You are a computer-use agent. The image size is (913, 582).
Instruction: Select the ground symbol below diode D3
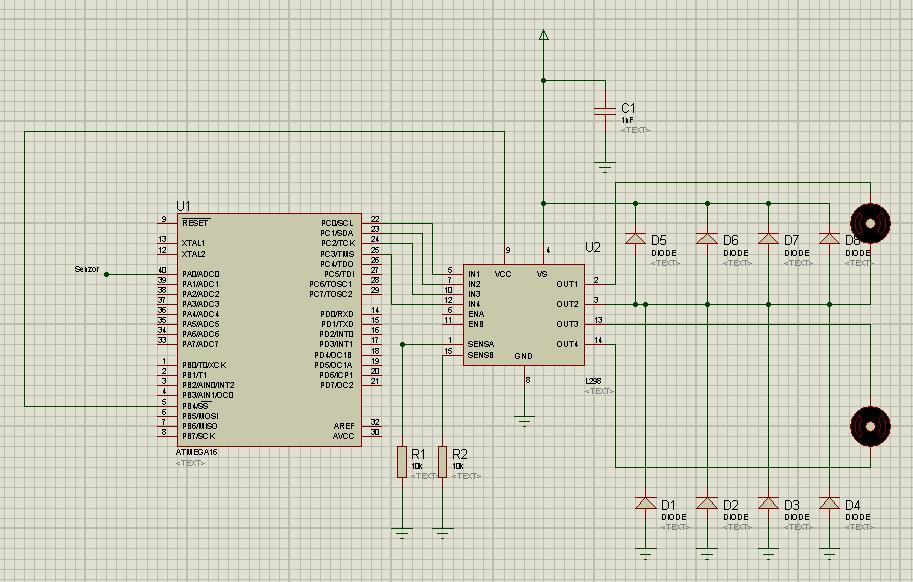(x=768, y=553)
